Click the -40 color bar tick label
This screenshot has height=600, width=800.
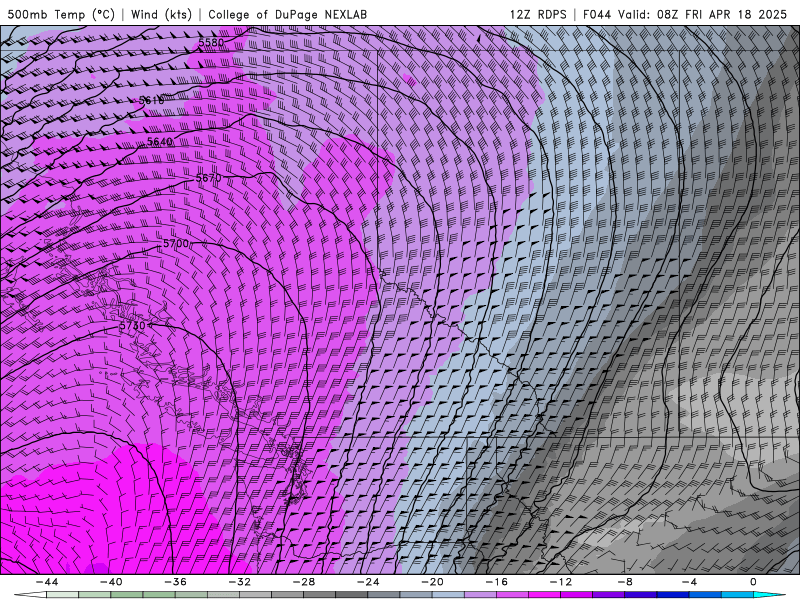pyautogui.click(x=111, y=582)
